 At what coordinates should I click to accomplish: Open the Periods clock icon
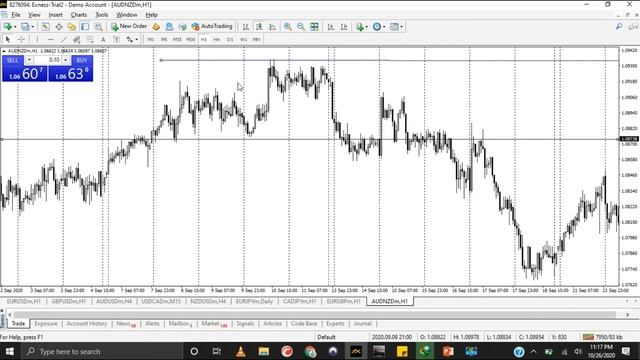coord(377,27)
